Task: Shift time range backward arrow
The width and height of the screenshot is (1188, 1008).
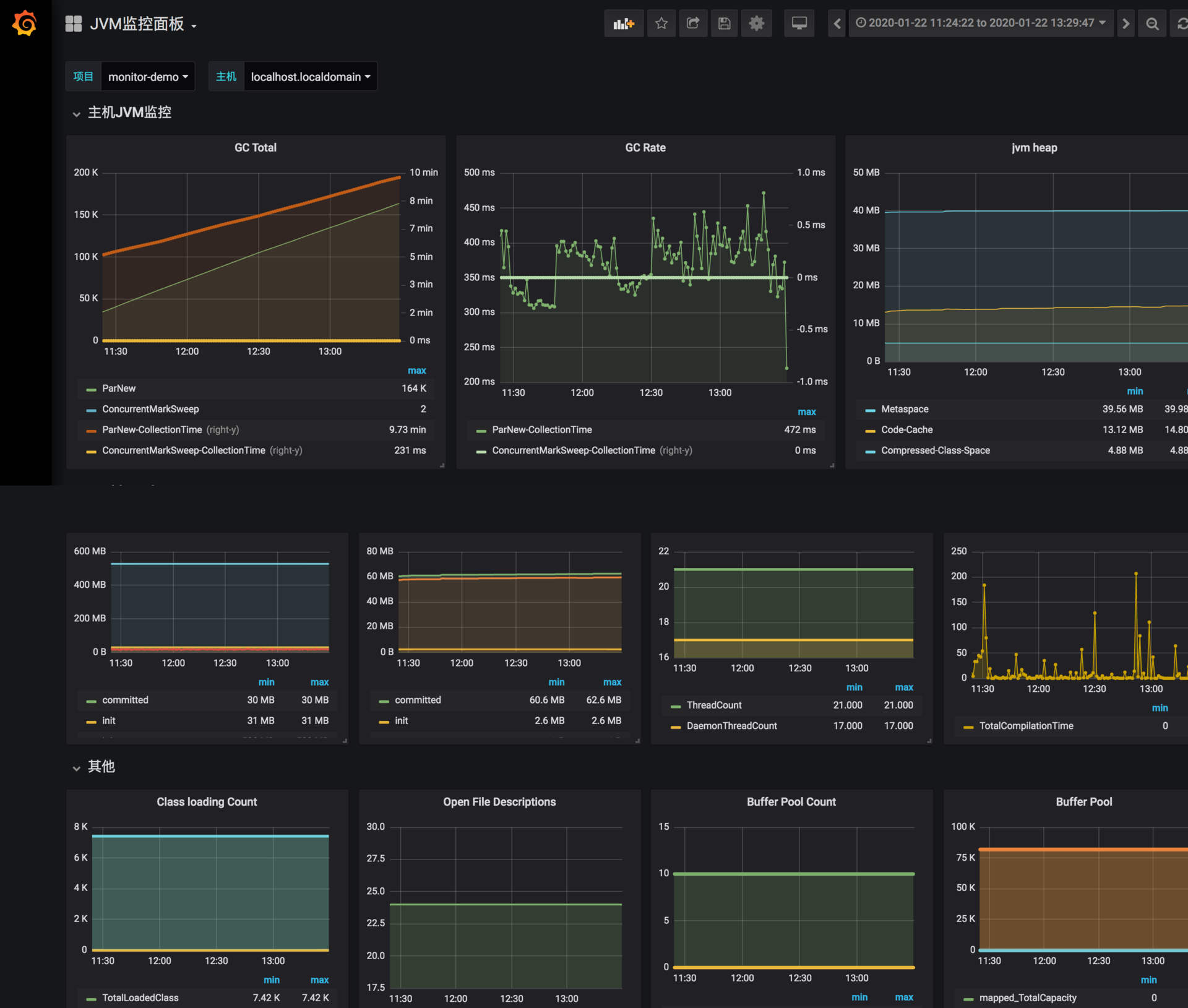Action: (x=837, y=24)
